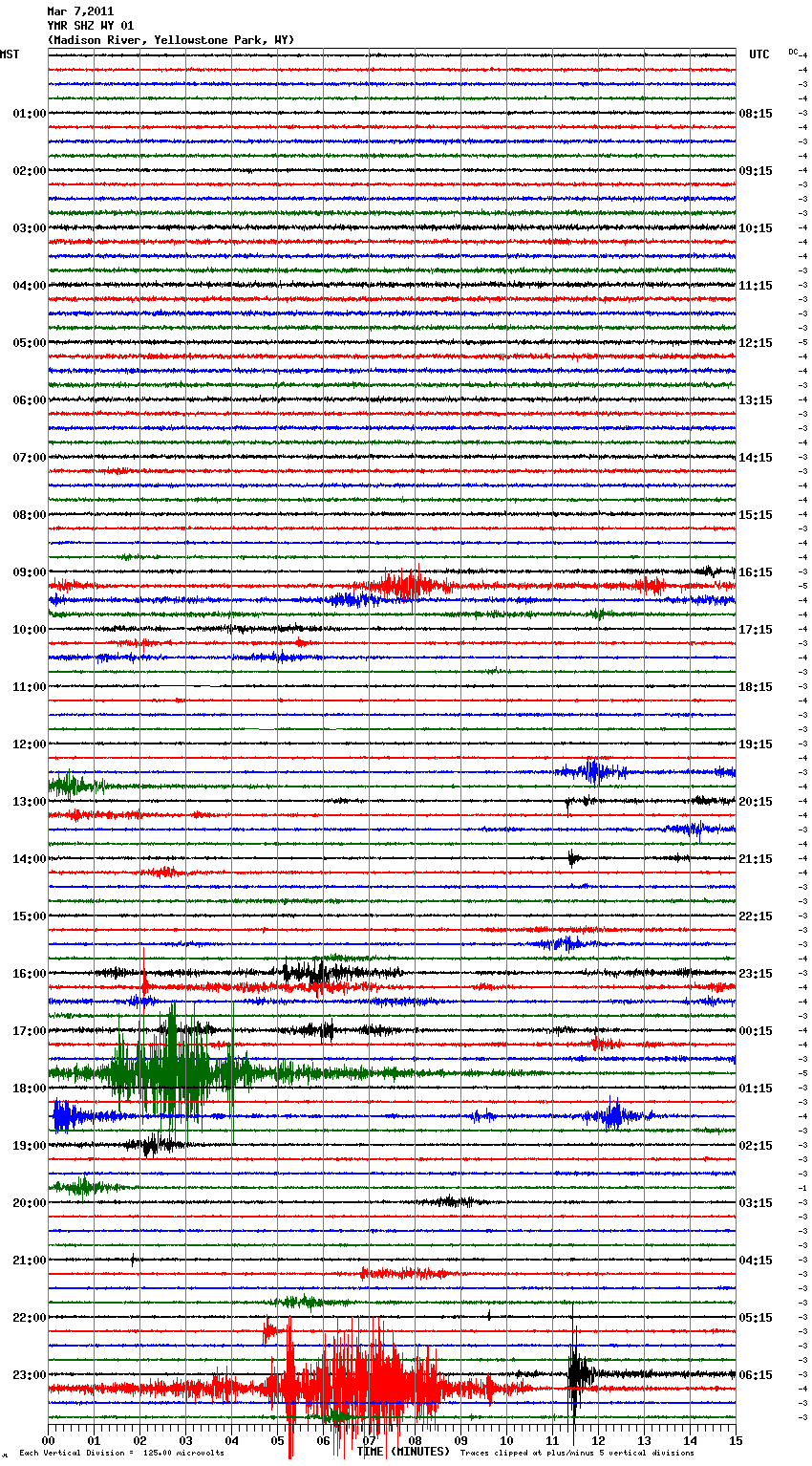Click the 18:15 UTC time label
Screen dimensions: 812x1466
tap(756, 687)
